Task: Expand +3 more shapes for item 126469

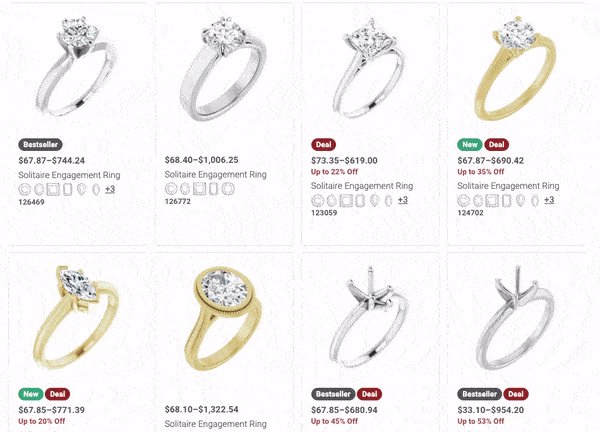Action: pos(110,189)
